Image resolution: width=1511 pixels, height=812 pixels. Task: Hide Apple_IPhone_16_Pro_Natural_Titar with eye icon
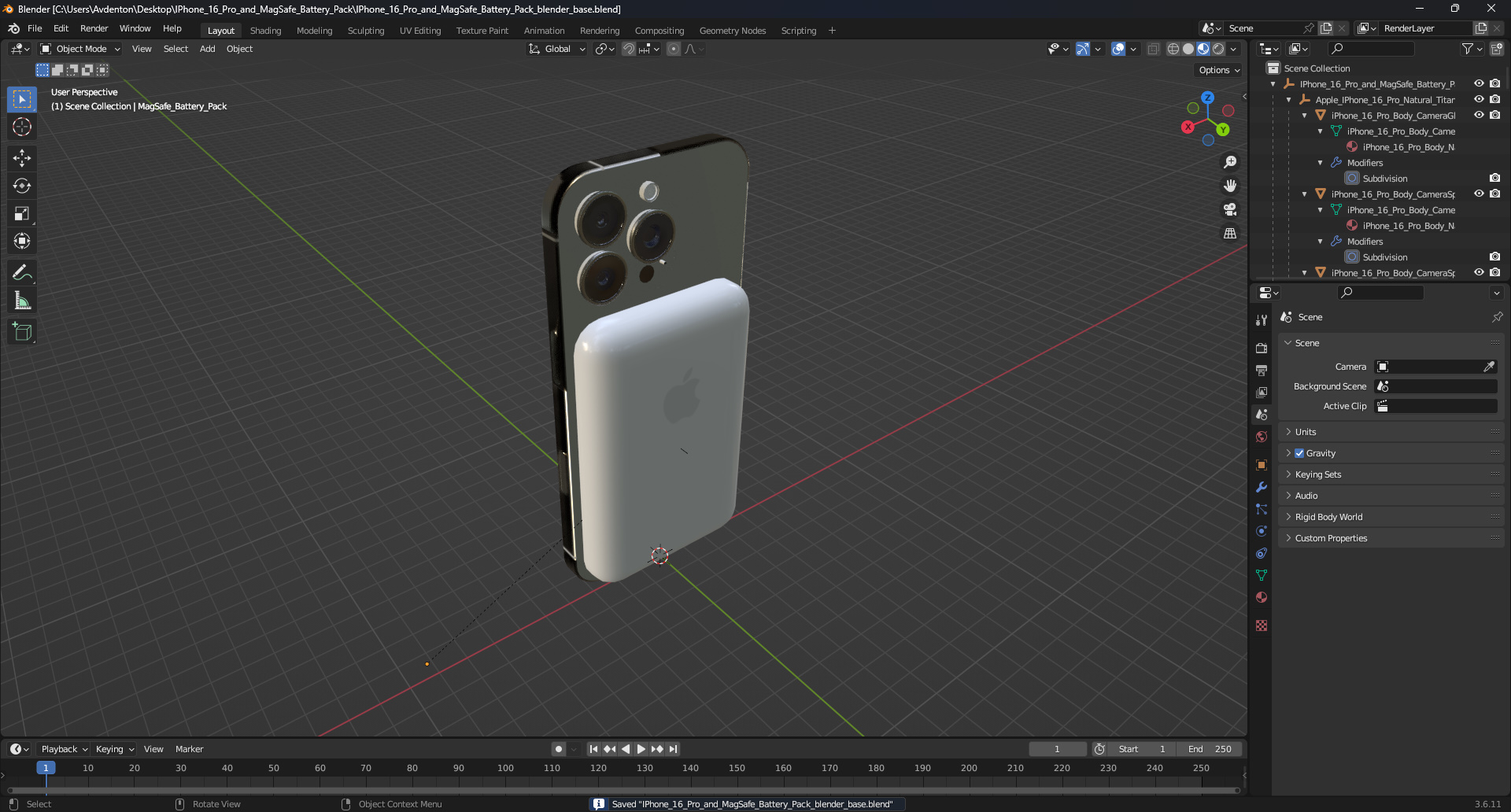[1479, 99]
